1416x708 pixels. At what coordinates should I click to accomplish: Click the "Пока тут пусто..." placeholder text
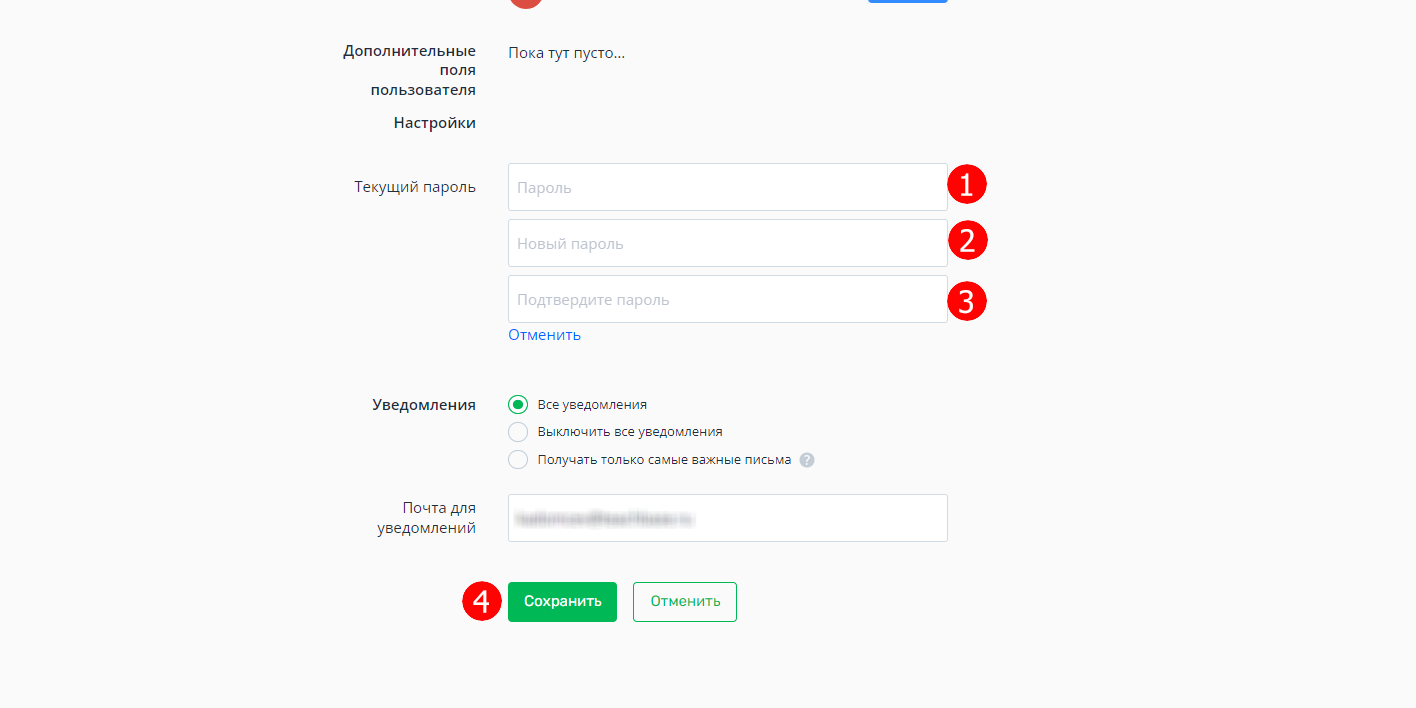567,53
